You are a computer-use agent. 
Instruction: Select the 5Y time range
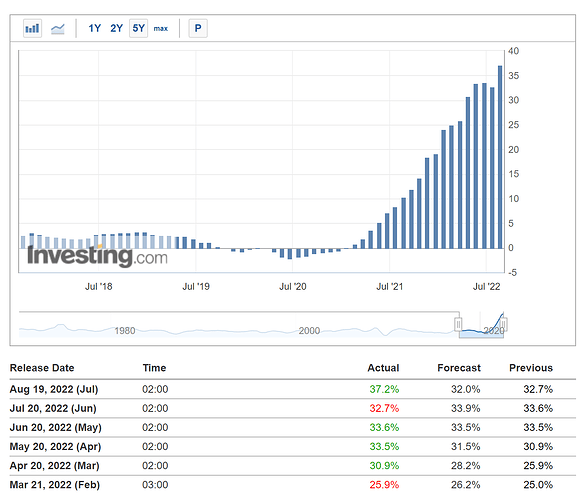tap(138, 28)
